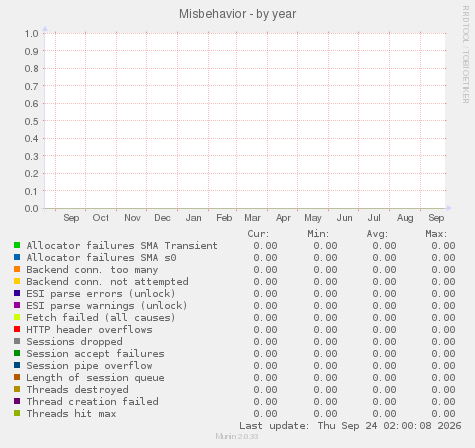Screen dimensions: 475x448
Task: Select the Length of session queue label
Action: pos(95,378)
